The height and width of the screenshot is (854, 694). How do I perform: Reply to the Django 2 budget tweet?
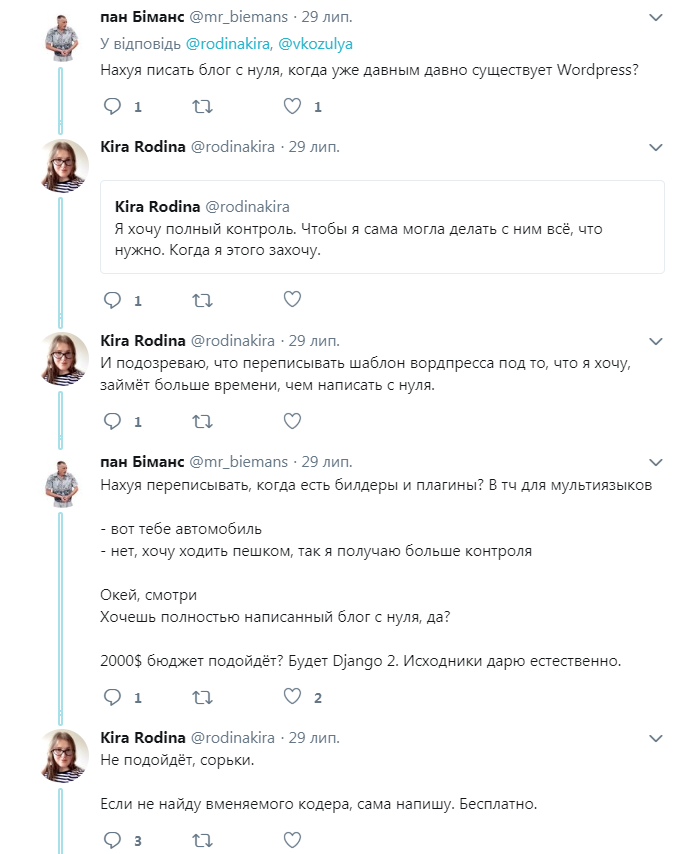(113, 697)
